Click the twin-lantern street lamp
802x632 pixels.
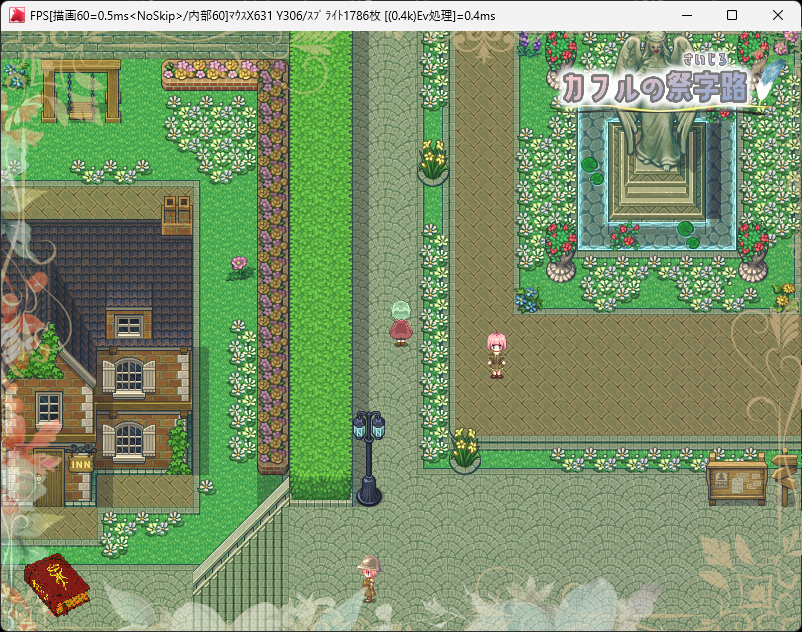(369, 459)
